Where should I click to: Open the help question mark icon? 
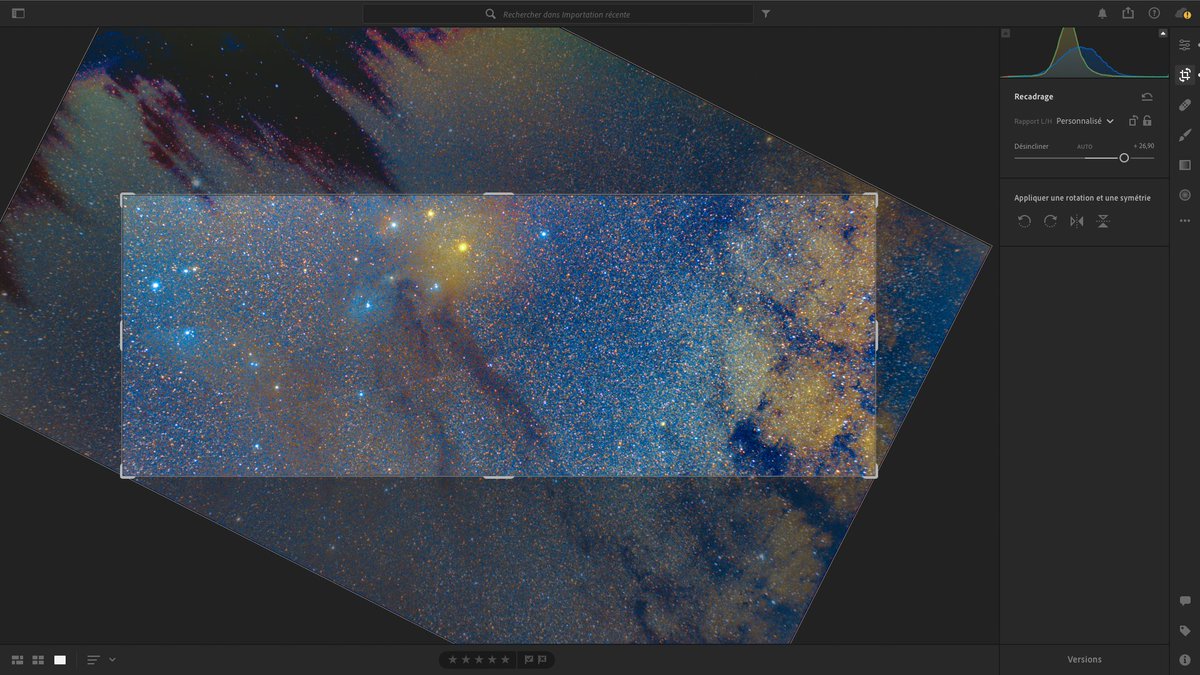pos(1154,14)
